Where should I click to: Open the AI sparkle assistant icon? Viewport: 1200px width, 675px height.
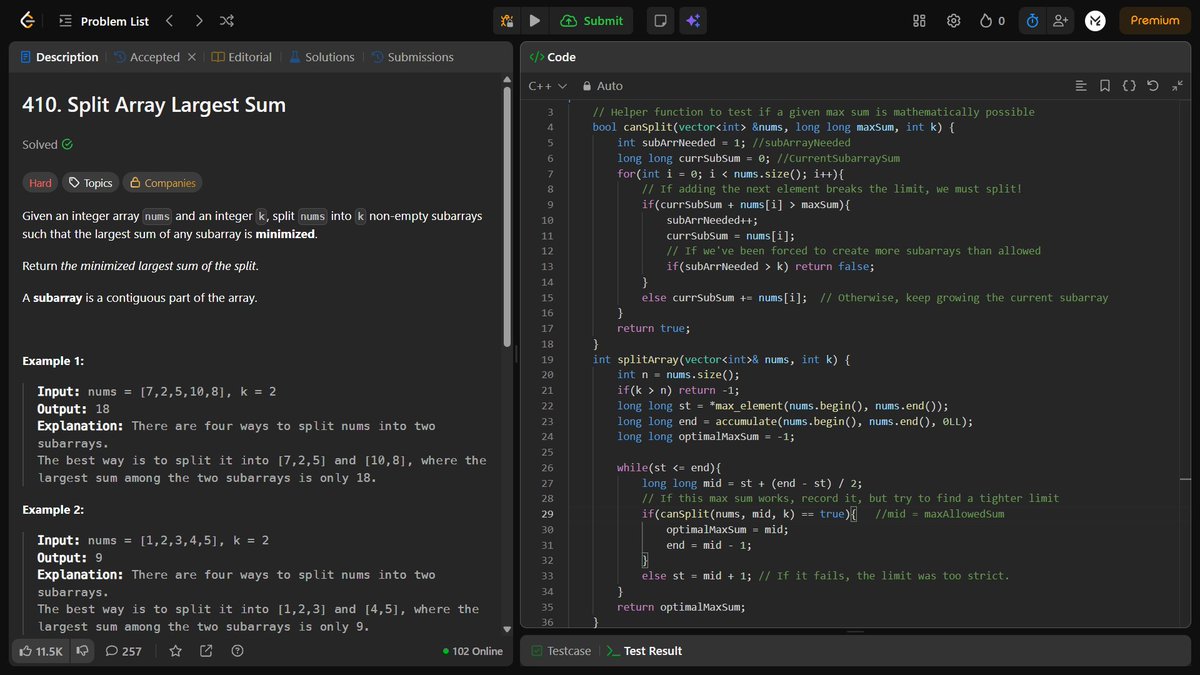click(x=691, y=20)
